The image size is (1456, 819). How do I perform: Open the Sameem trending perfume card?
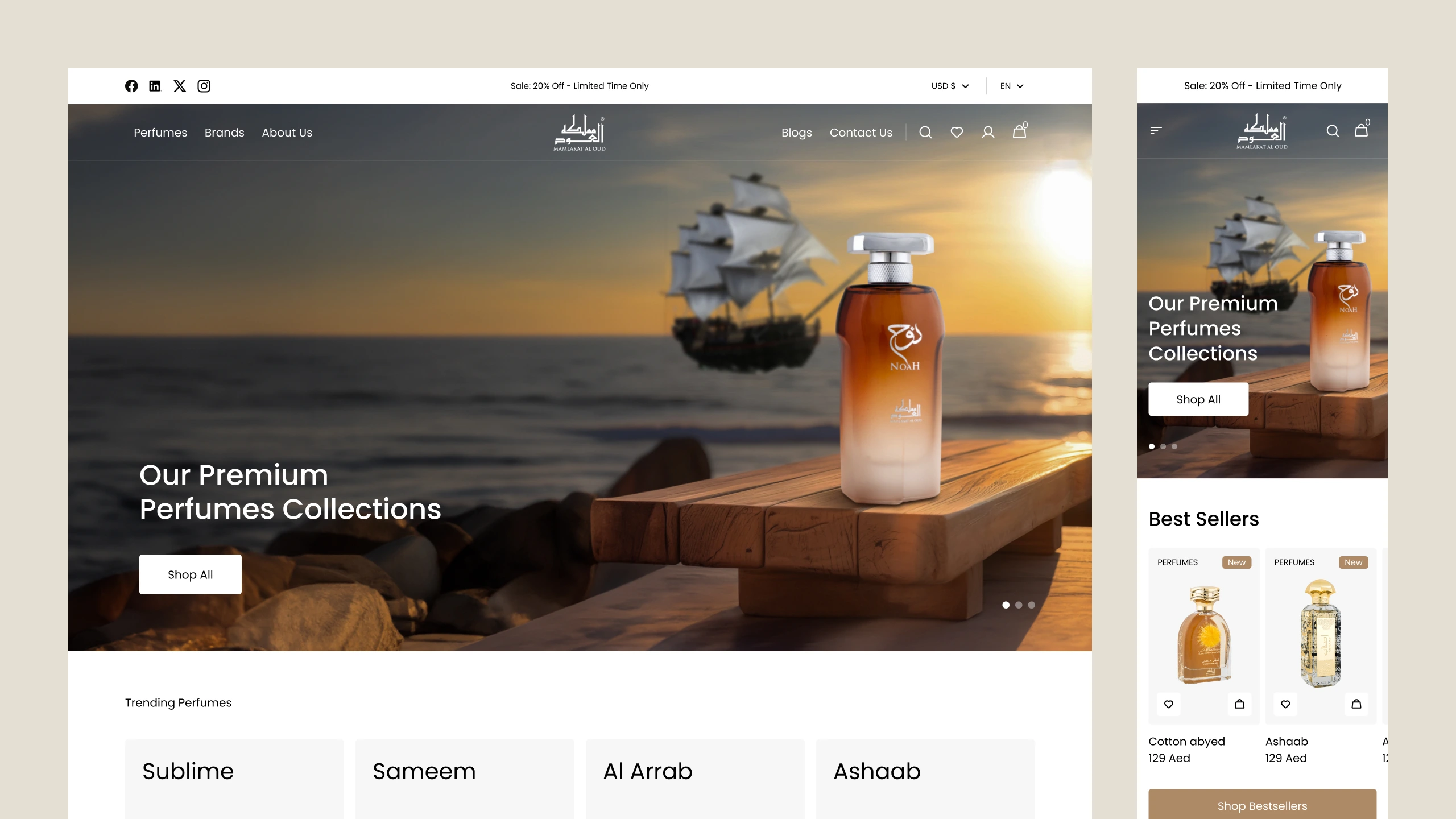click(465, 779)
